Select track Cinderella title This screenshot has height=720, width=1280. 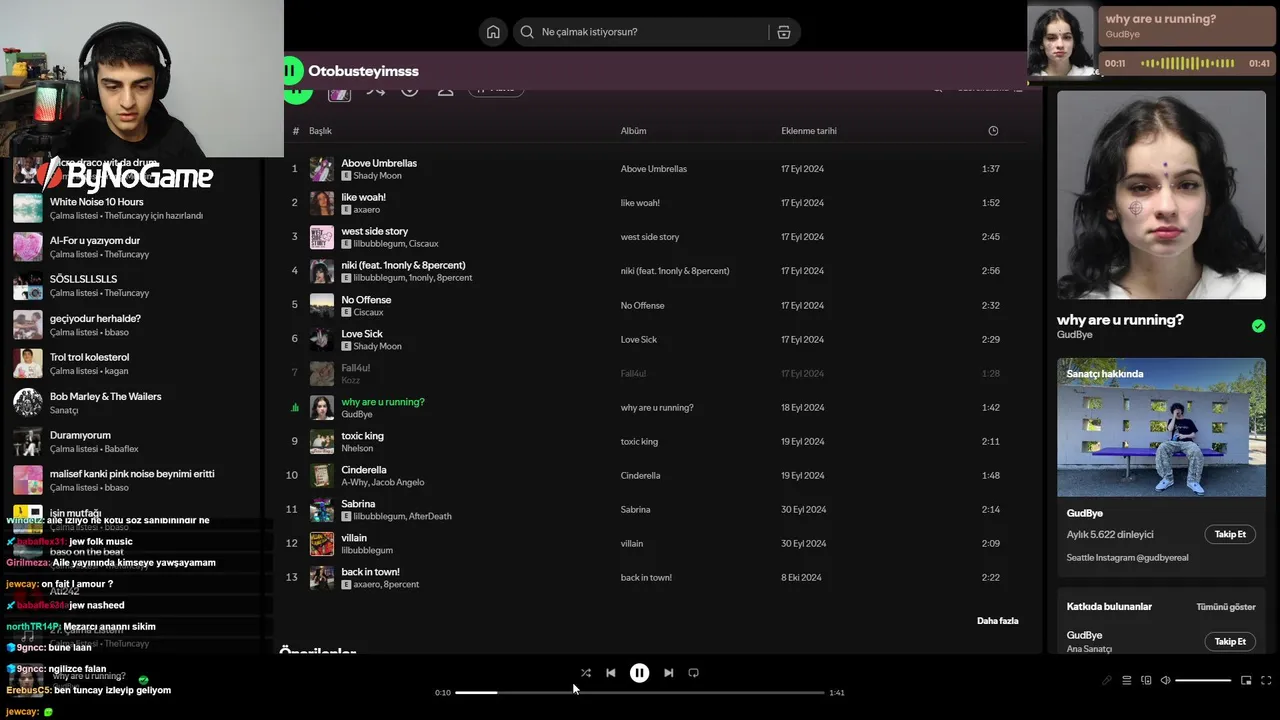coord(364,470)
